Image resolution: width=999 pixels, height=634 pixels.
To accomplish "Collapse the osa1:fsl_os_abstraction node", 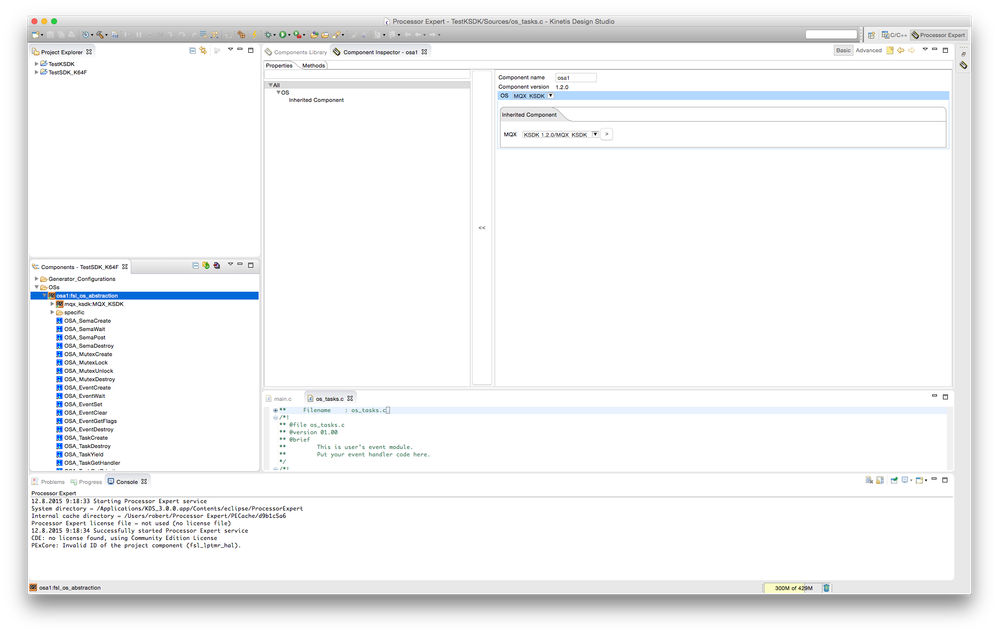I will click(44, 296).
